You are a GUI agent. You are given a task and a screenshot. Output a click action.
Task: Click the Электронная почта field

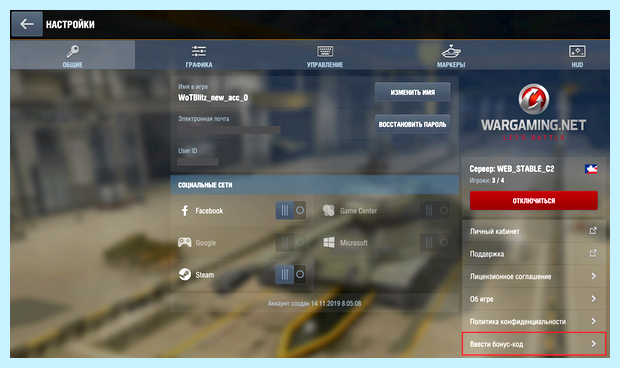(x=229, y=130)
